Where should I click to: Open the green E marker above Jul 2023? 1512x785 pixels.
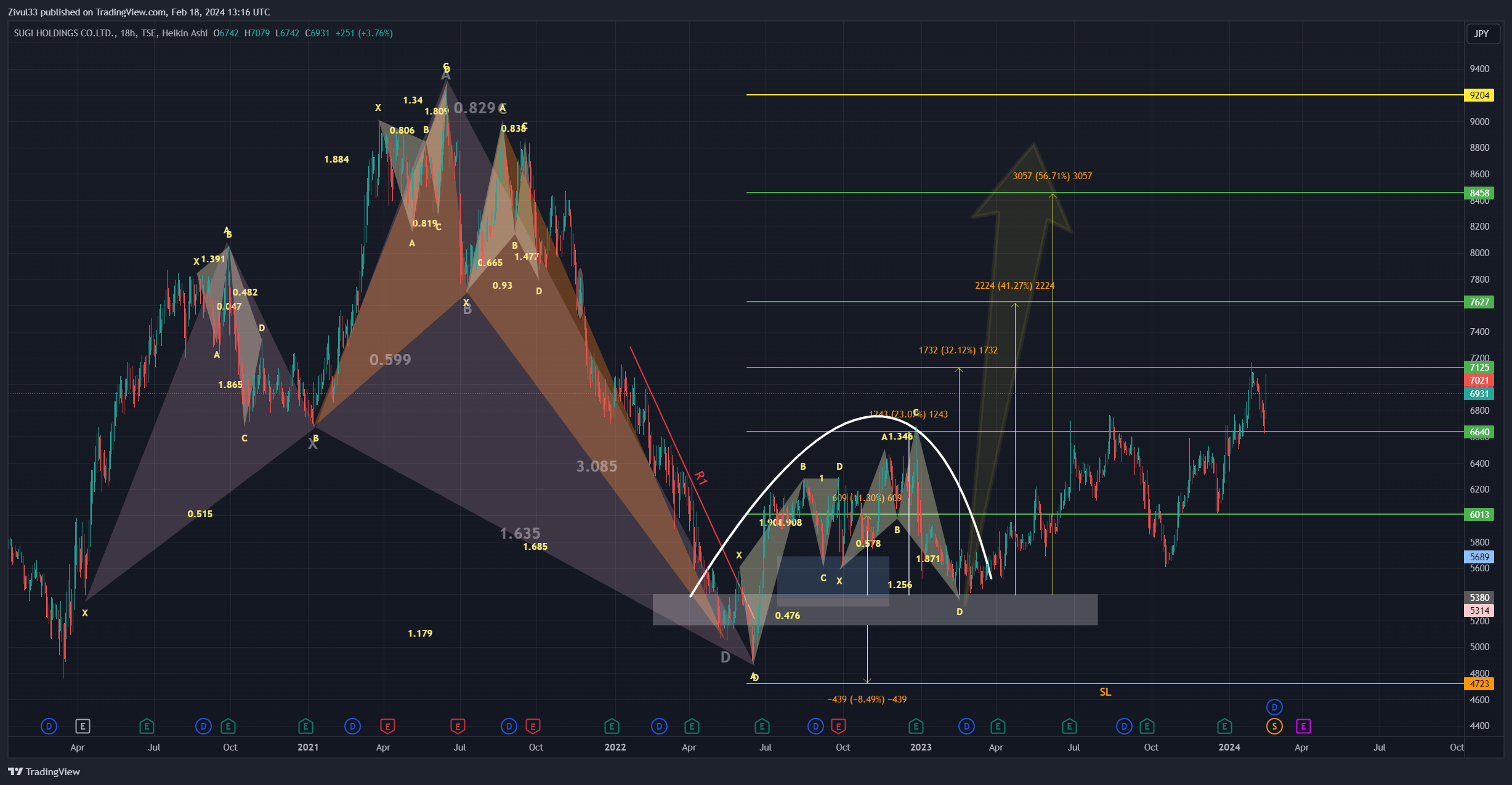(x=1069, y=727)
